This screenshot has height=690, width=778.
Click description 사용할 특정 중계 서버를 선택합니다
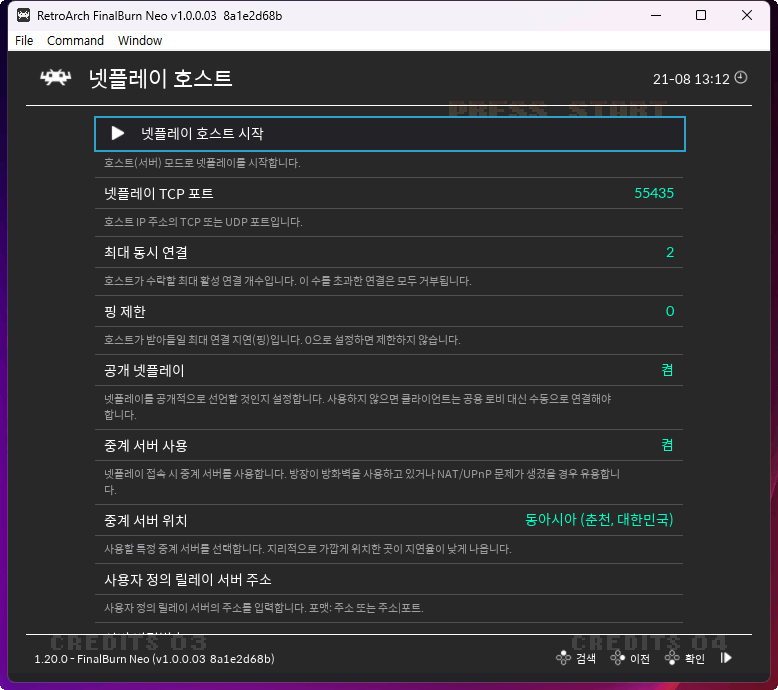308,549
